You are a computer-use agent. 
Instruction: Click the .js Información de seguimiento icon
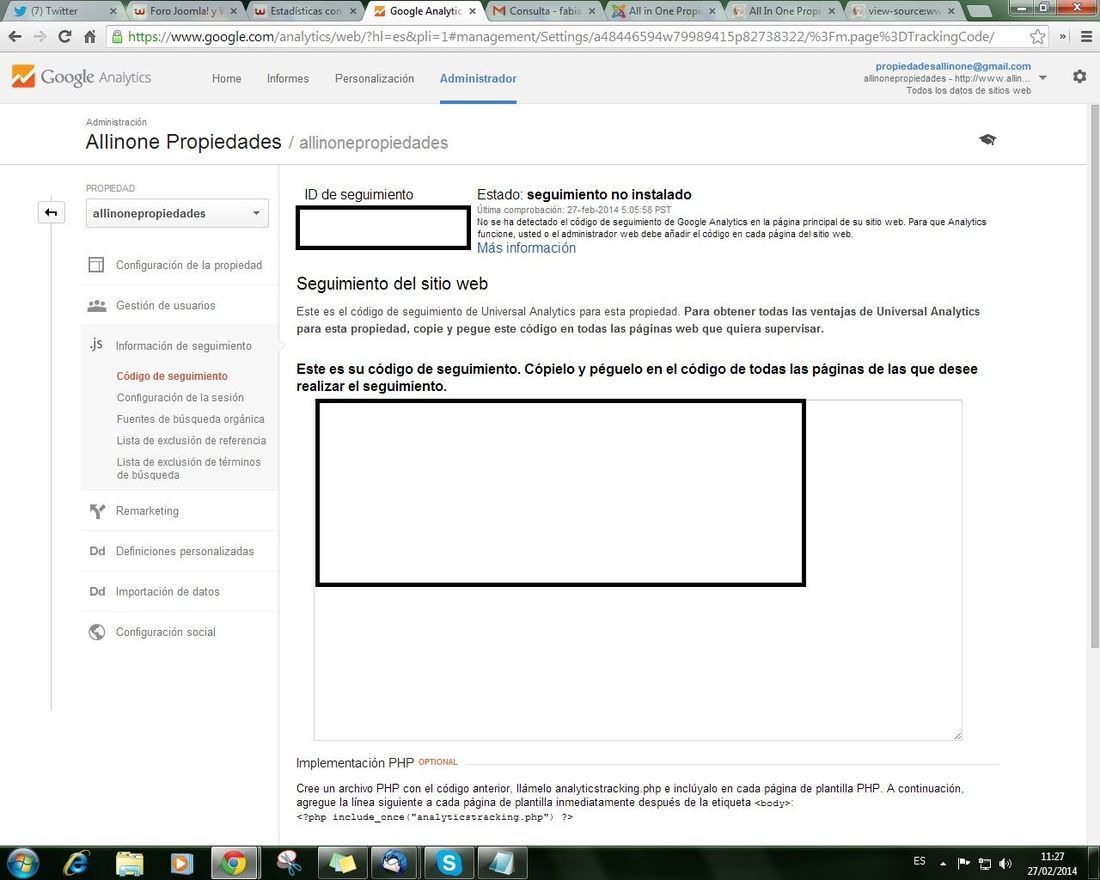click(96, 345)
